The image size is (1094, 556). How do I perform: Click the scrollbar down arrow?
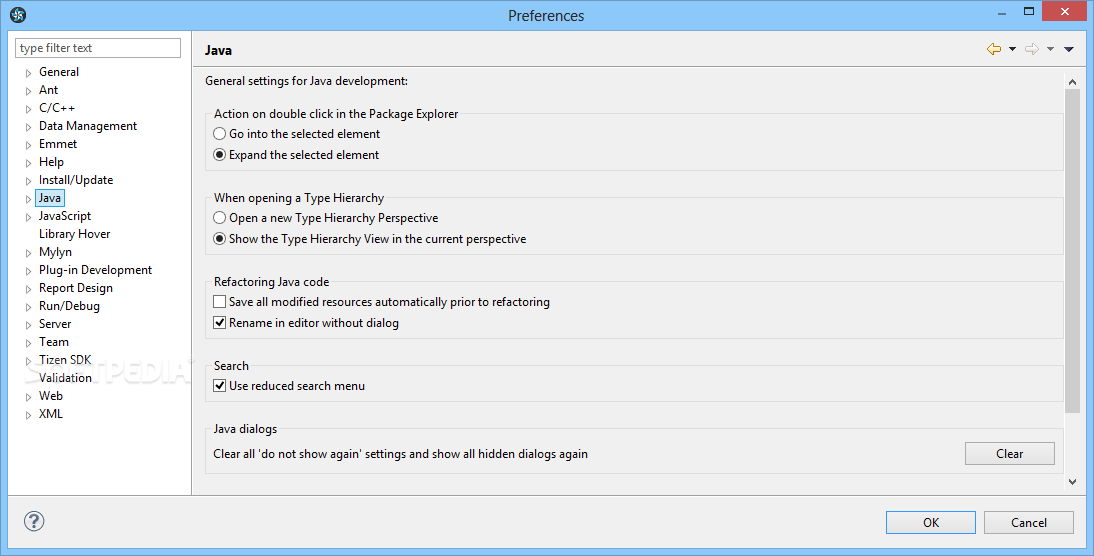(1072, 481)
